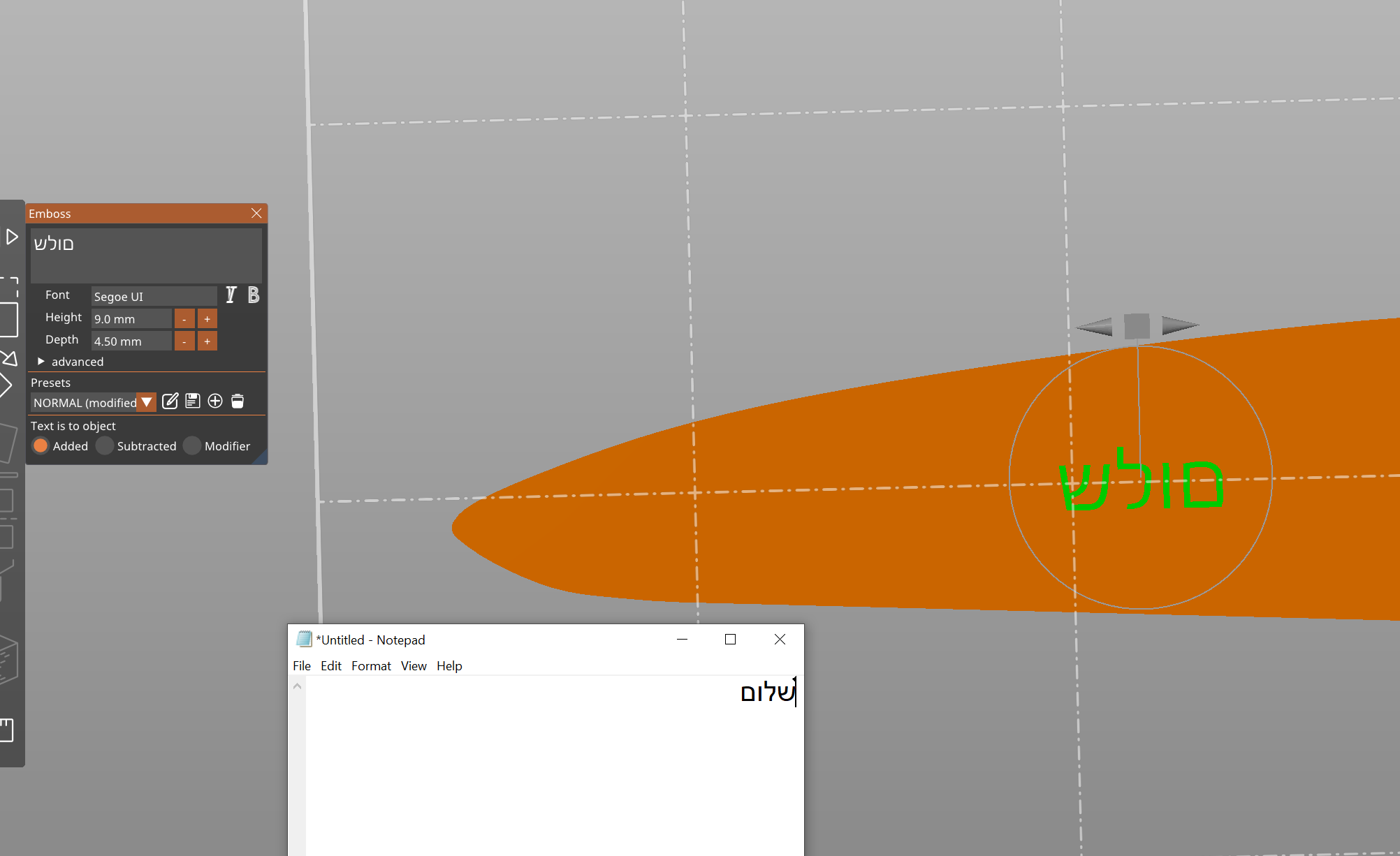Delete the current preset using the trash icon
Viewport: 1400px width, 856px height.
(238, 401)
